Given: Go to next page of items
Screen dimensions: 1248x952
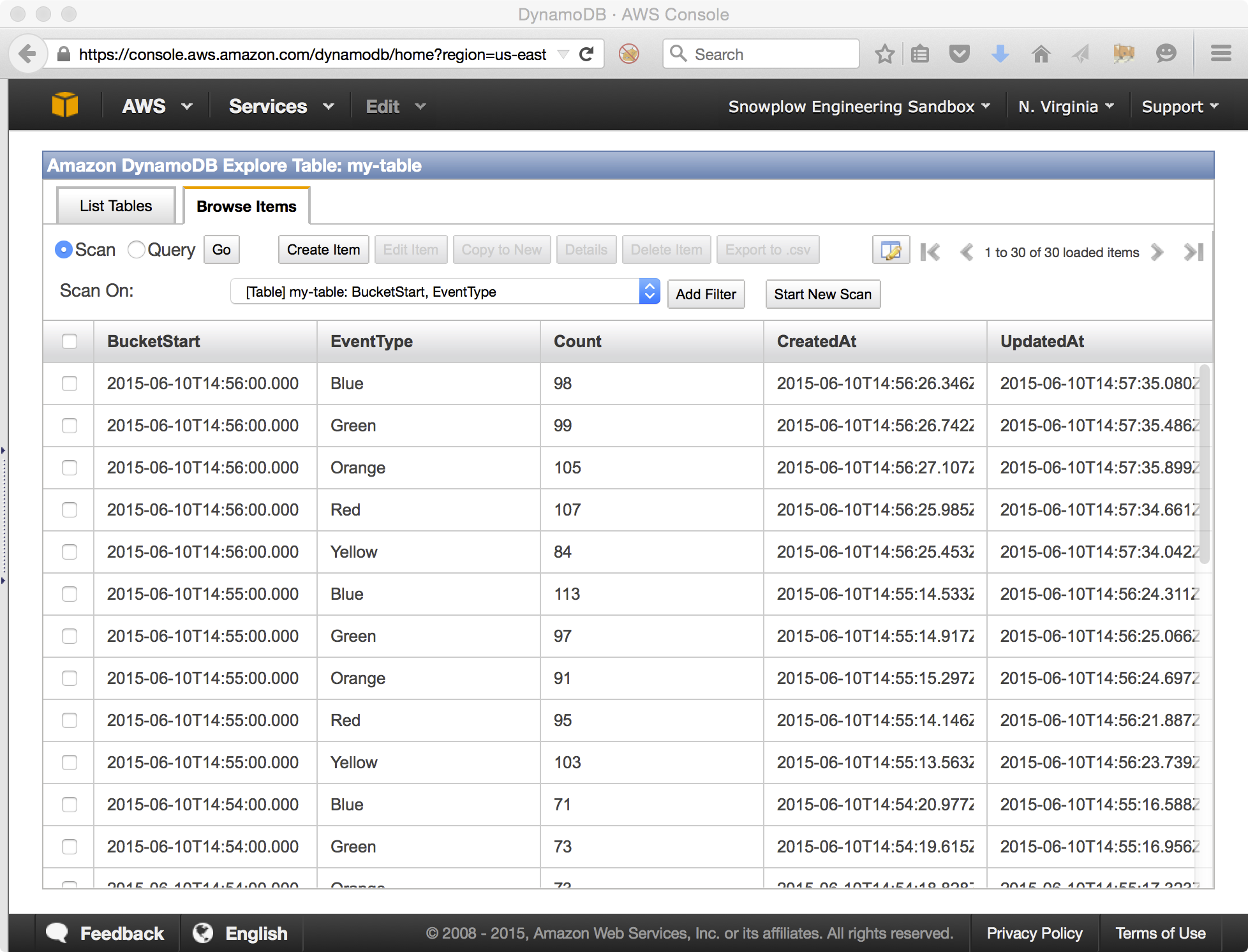Looking at the screenshot, I should click(1157, 252).
